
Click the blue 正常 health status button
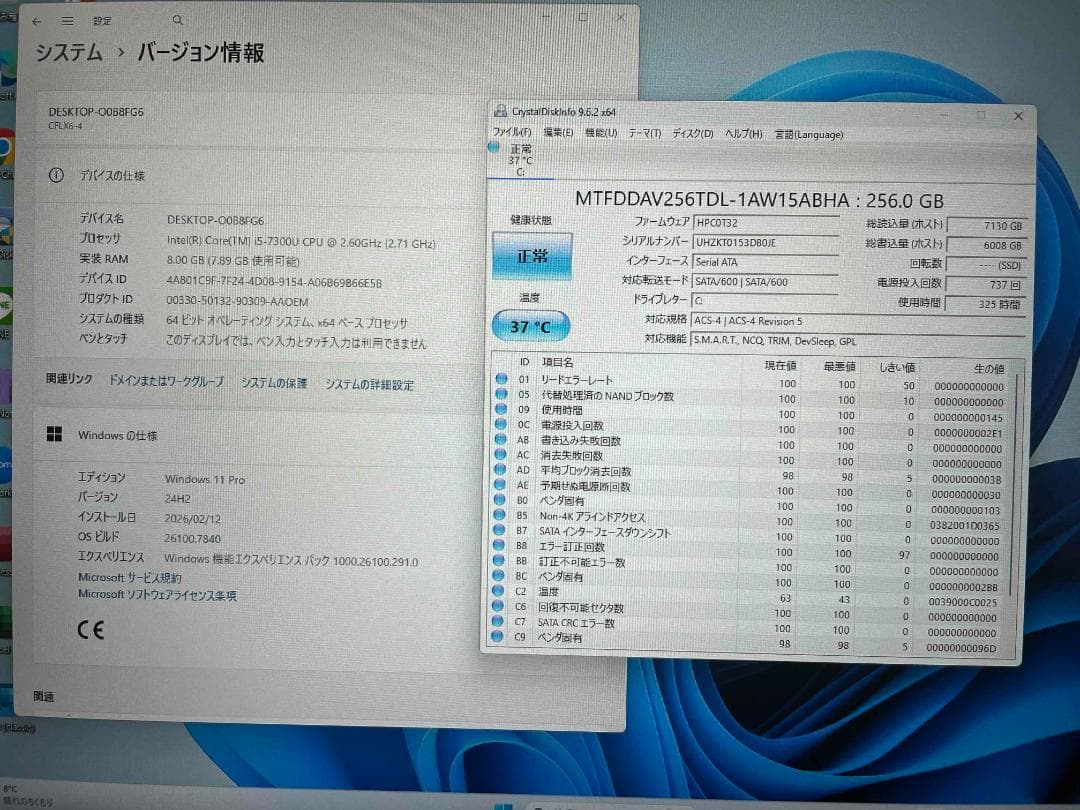(x=531, y=255)
